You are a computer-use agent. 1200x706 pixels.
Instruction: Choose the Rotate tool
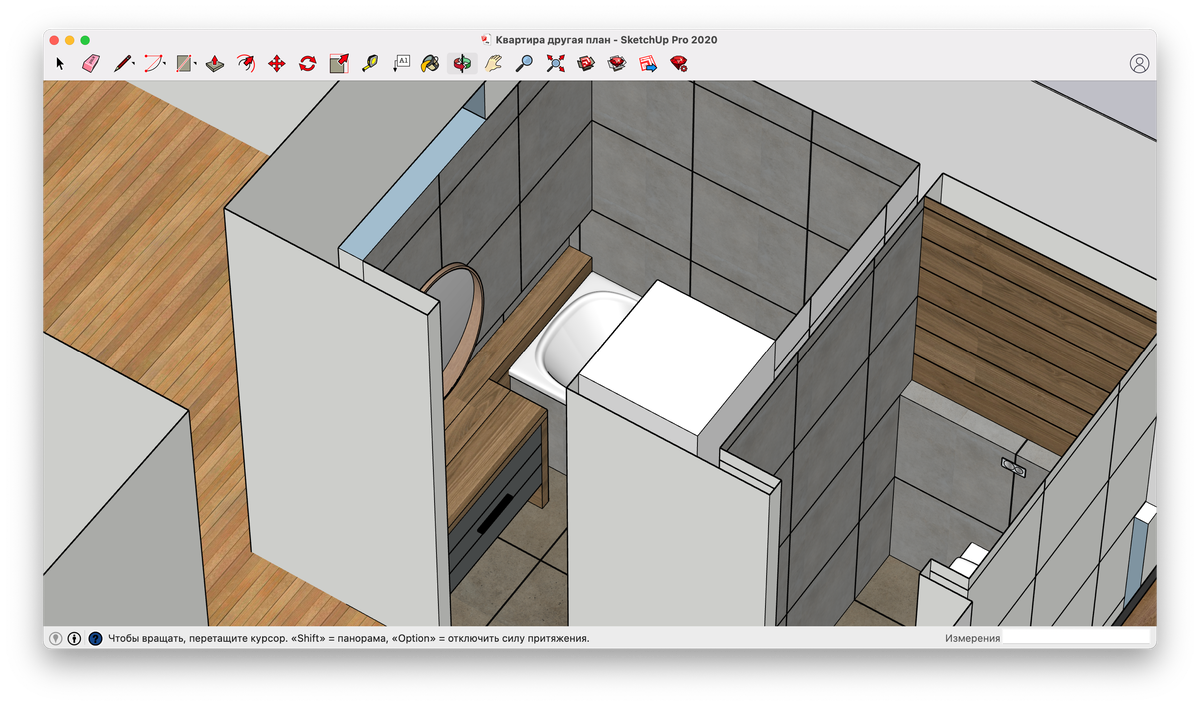tap(307, 63)
